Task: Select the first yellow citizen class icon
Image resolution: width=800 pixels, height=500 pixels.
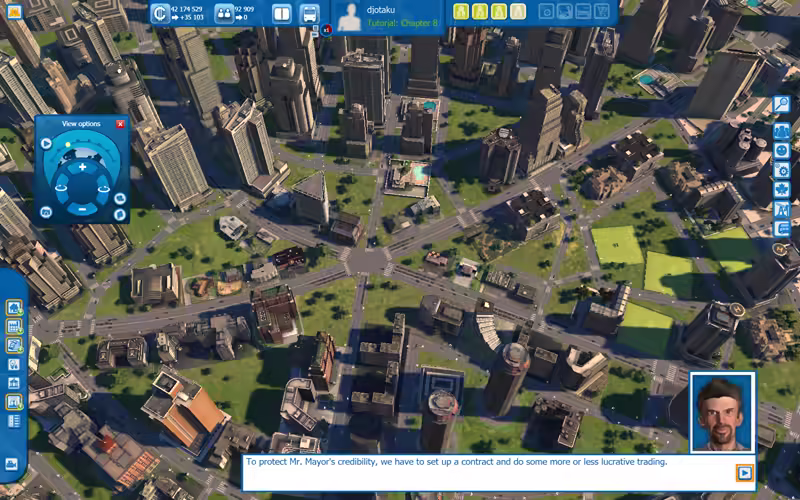Action: [x=461, y=12]
